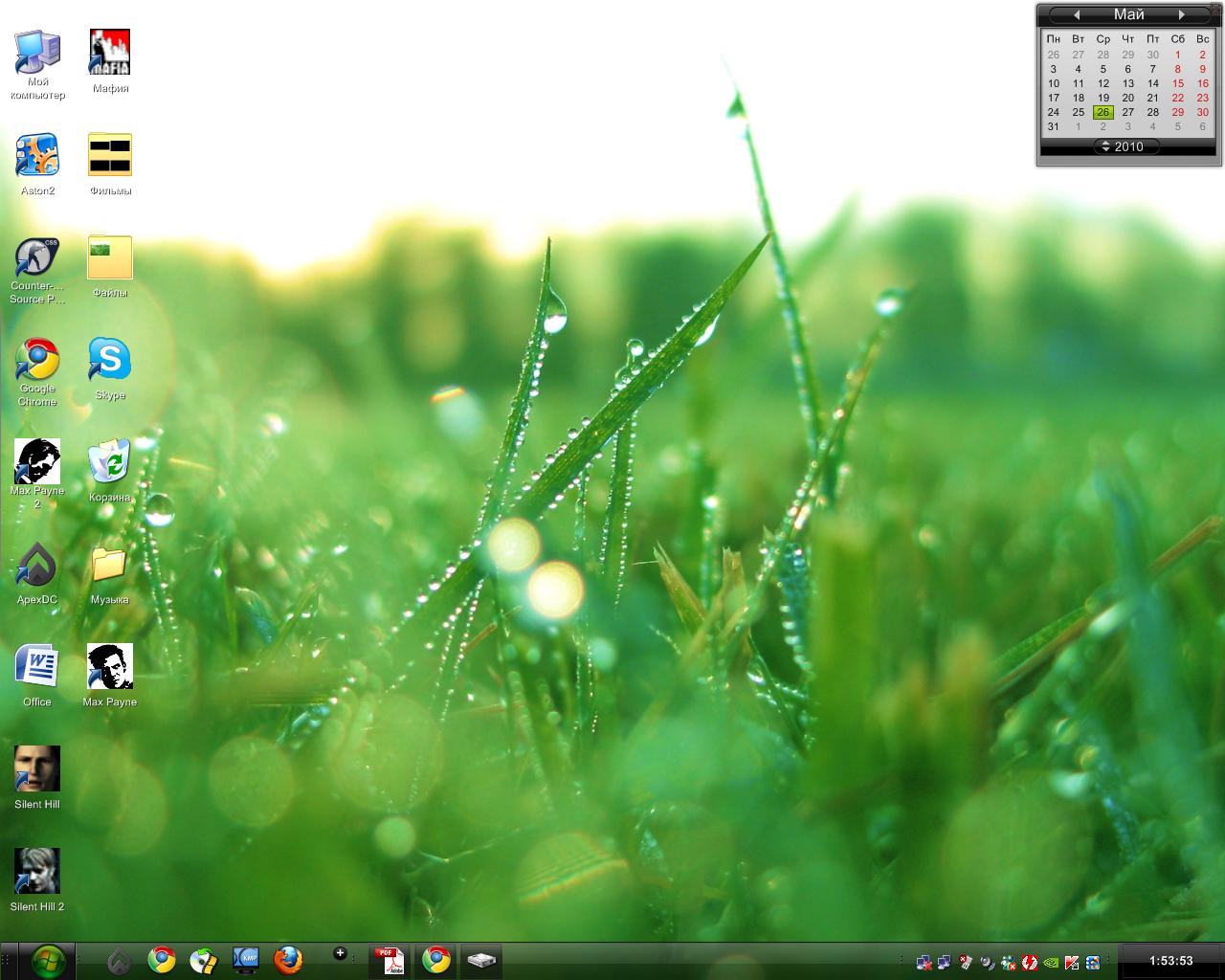Go to previous month in calendar widget
The image size is (1225, 980).
coord(1077,14)
